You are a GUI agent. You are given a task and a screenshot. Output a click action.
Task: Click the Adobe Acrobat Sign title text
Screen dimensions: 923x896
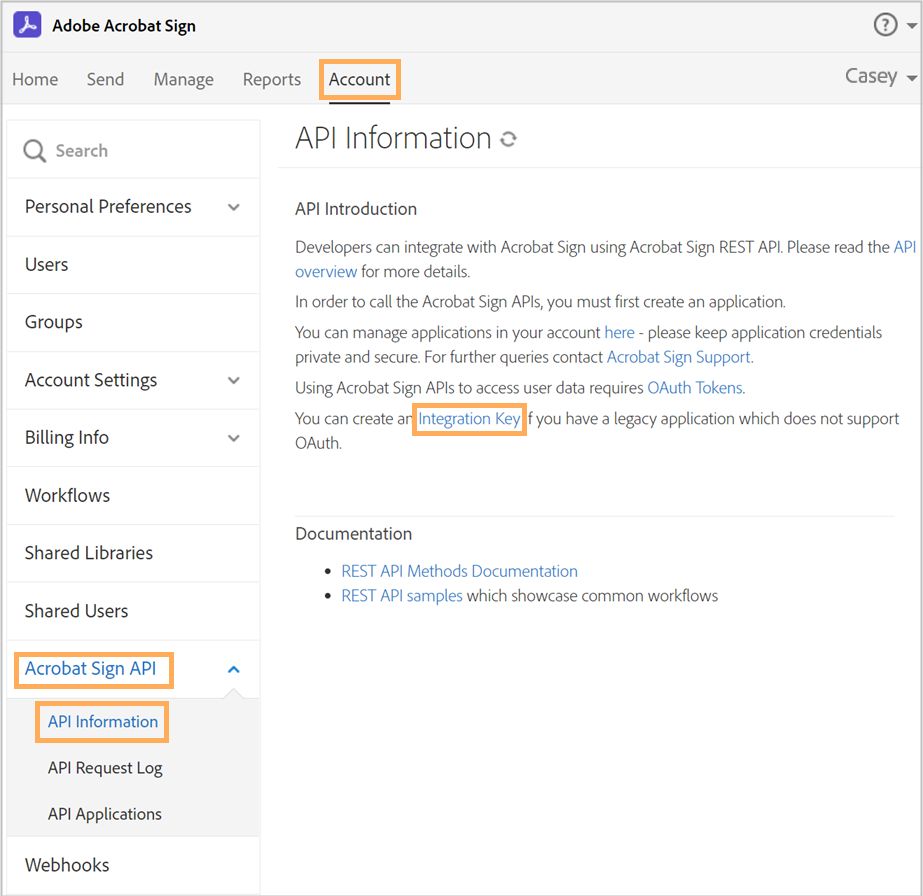(x=124, y=26)
